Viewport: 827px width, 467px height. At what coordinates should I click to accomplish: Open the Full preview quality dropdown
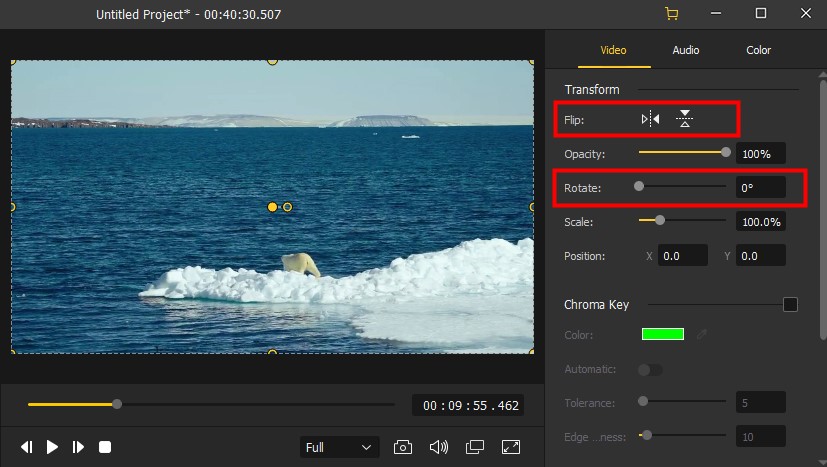[x=339, y=447]
